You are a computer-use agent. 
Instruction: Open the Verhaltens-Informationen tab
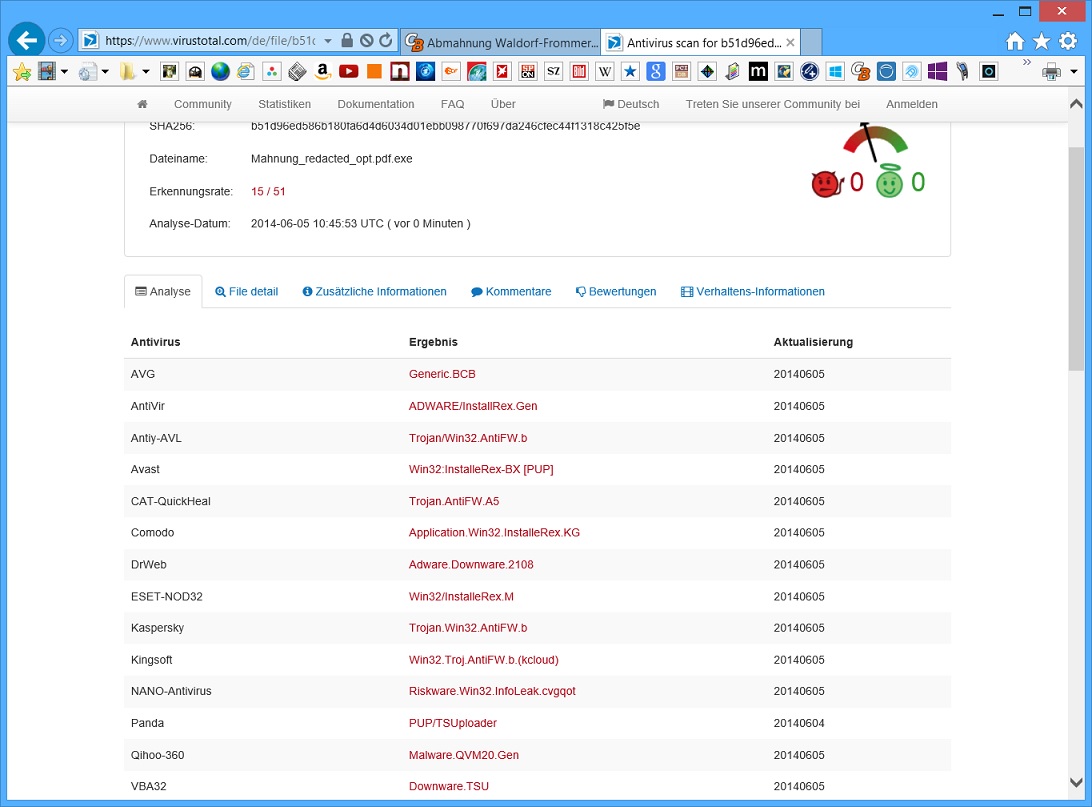click(x=753, y=291)
